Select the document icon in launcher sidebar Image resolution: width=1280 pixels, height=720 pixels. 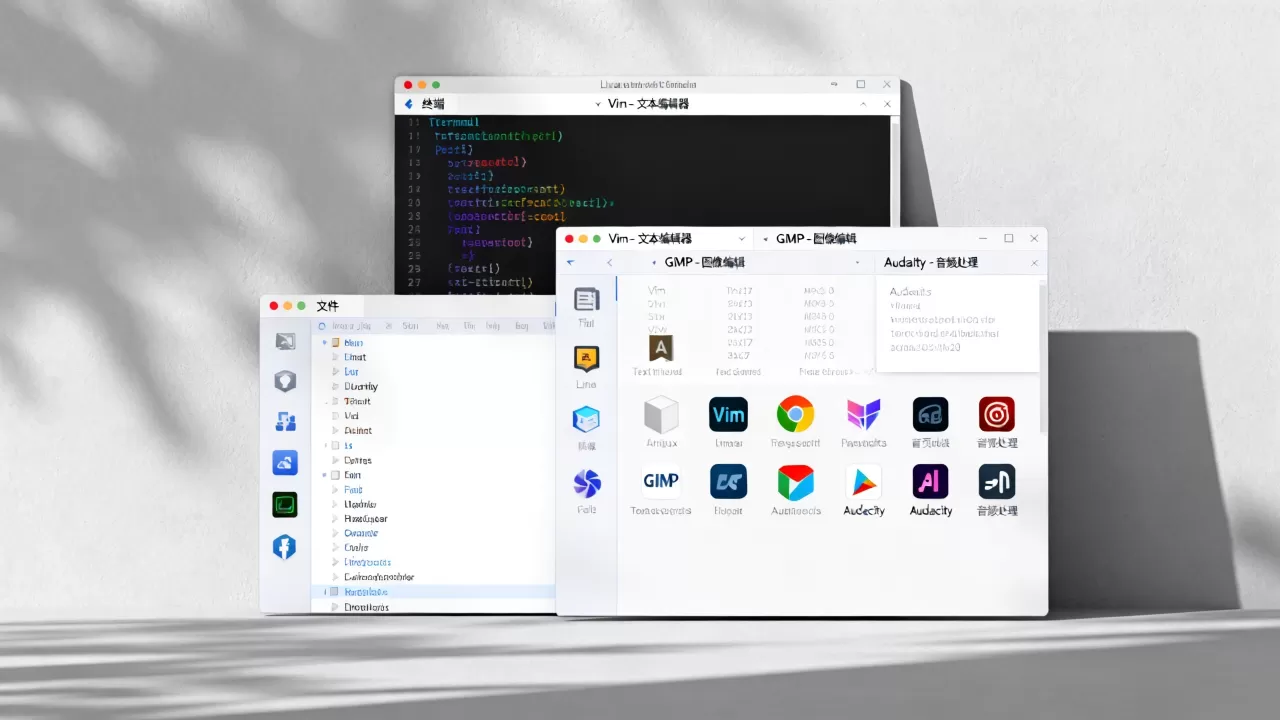coord(587,298)
